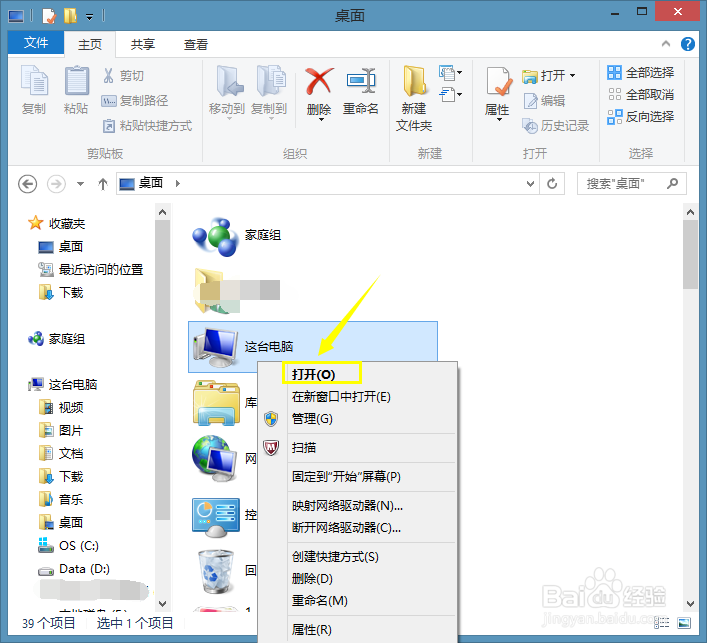Open the 音乐 folder in the sidebar
Image resolution: width=707 pixels, height=643 pixels.
61,500
